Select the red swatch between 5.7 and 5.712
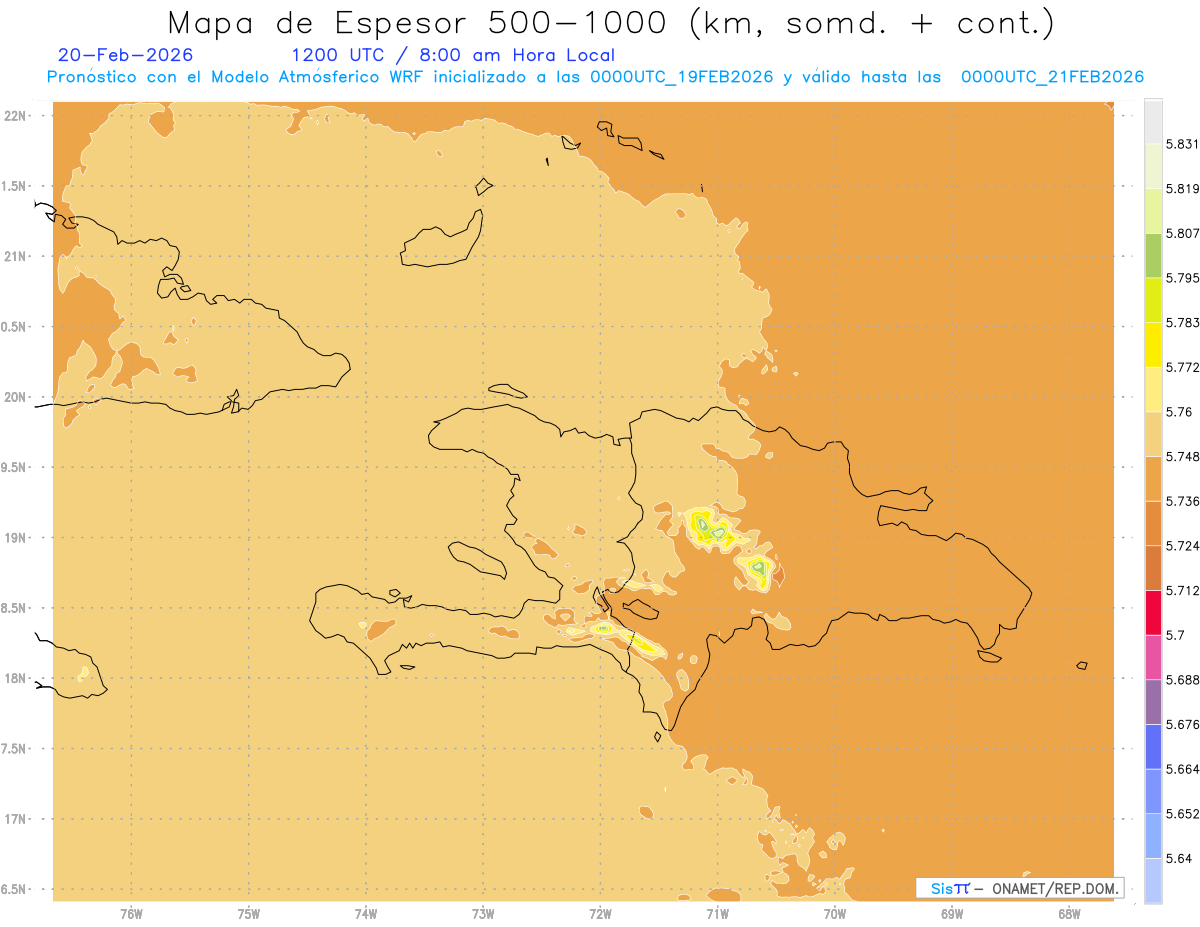 point(1153,613)
